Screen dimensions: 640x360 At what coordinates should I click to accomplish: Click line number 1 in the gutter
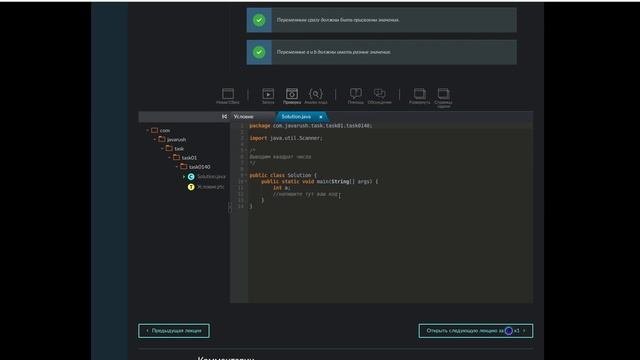point(242,126)
